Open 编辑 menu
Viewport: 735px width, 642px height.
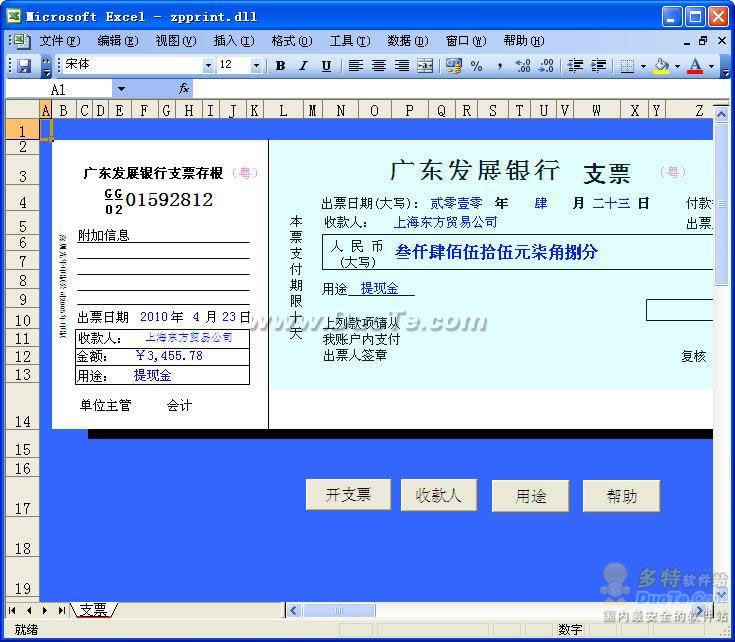pos(118,41)
